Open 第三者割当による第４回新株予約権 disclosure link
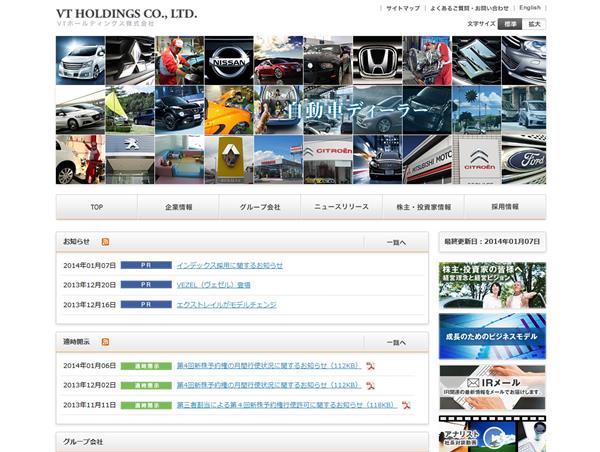The image size is (600, 452). point(287,405)
